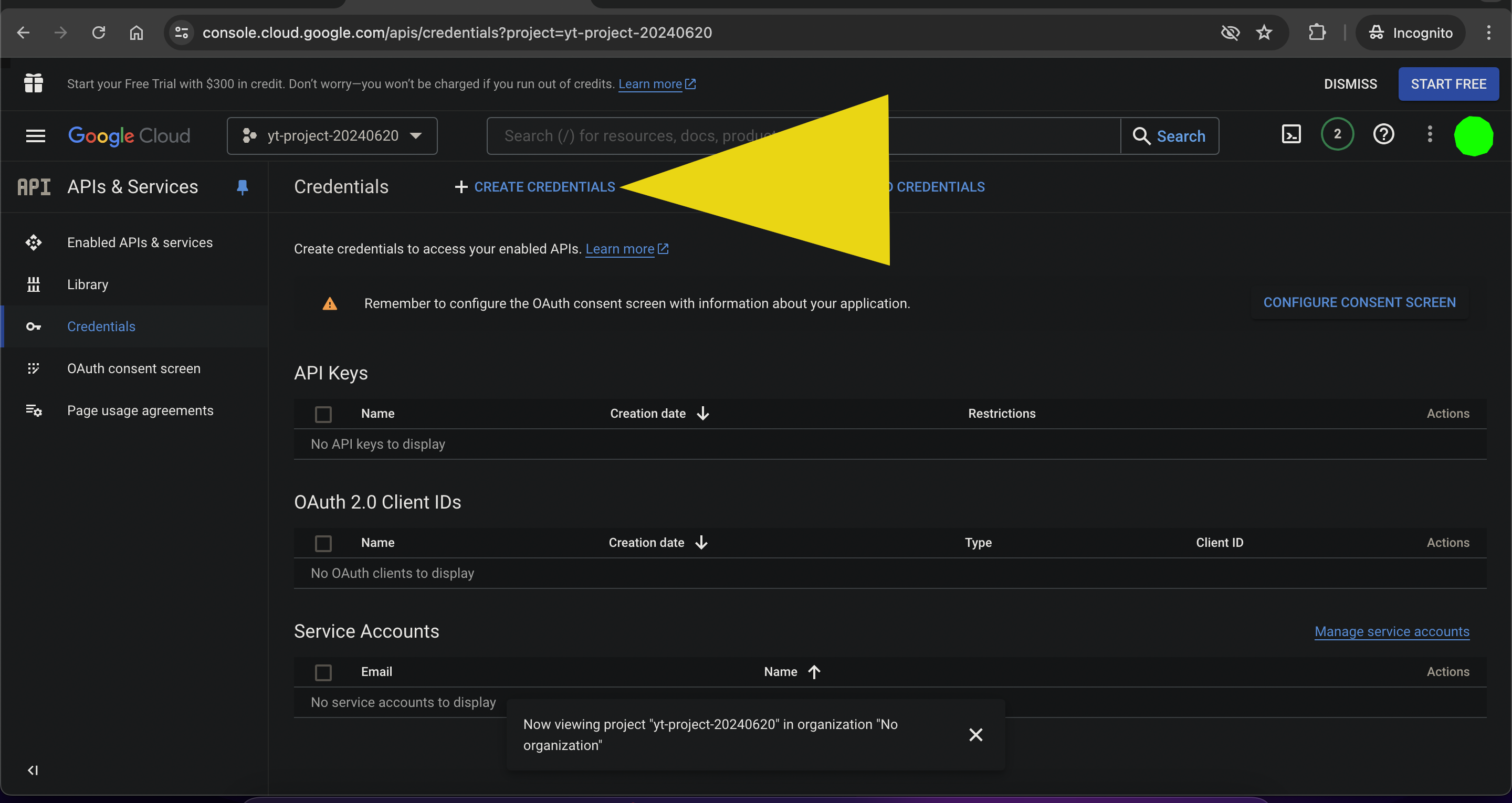
Task: Open the help question mark menu
Action: point(1383,134)
